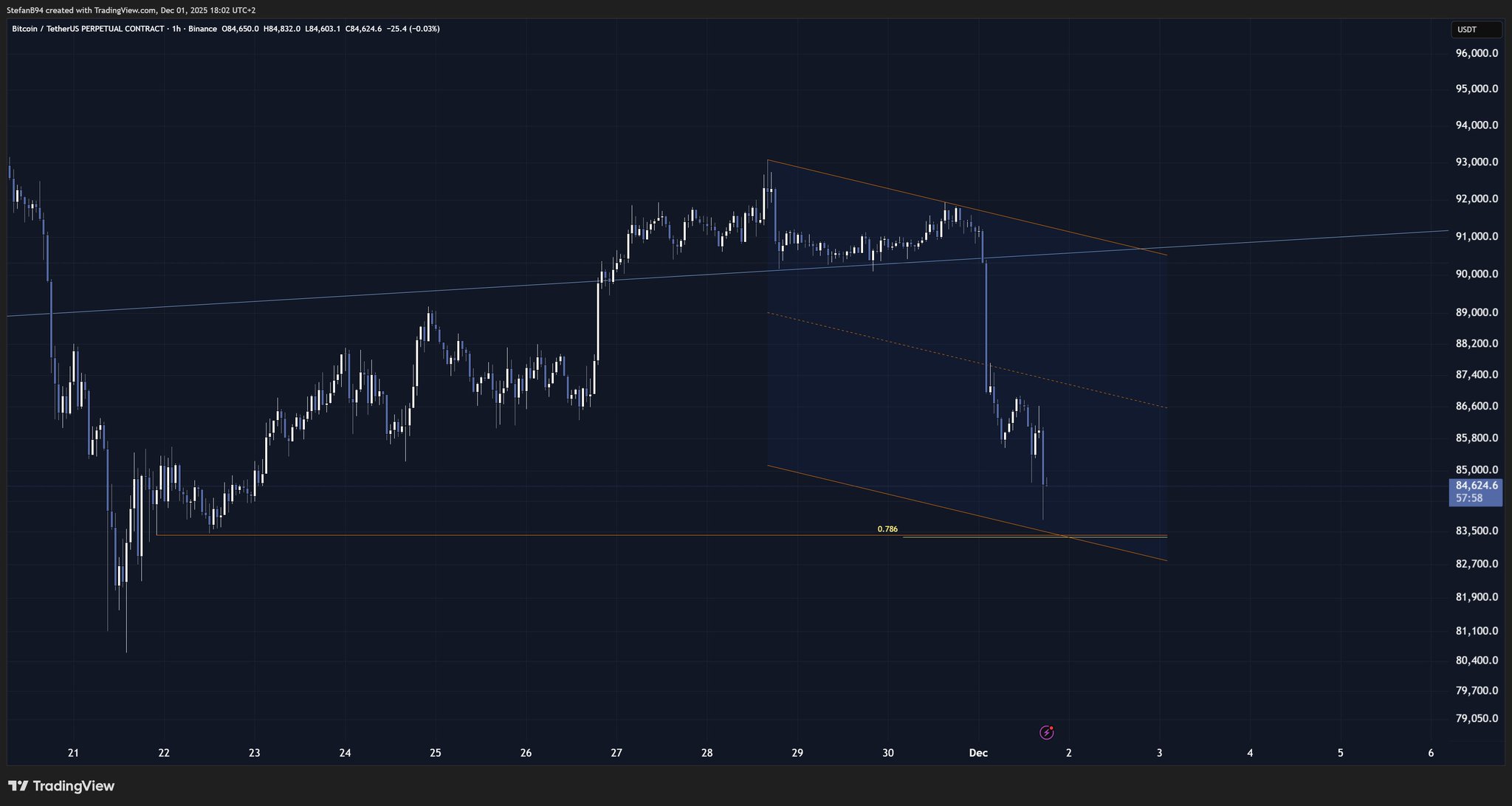Click the current price label 84,624.6
Viewport: 1512px width, 806px height.
pyautogui.click(x=1476, y=485)
